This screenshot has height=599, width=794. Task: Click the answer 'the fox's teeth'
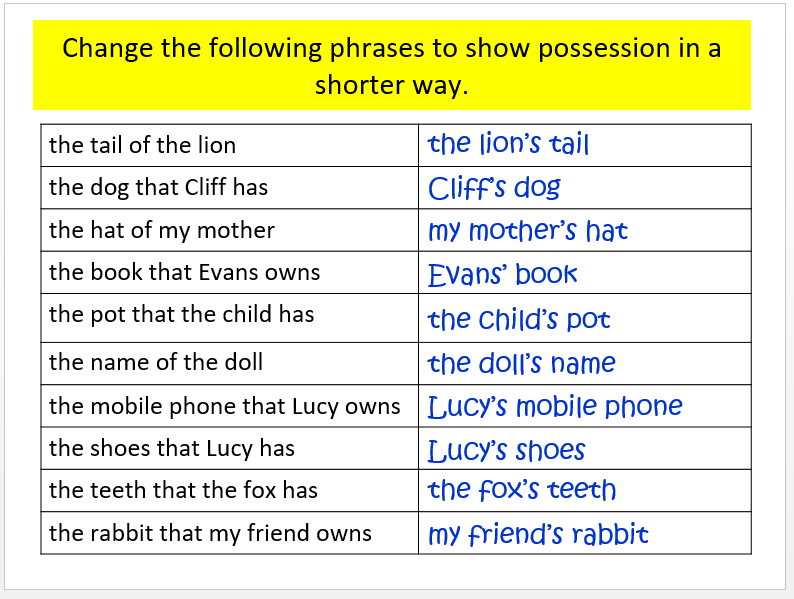[521, 490]
